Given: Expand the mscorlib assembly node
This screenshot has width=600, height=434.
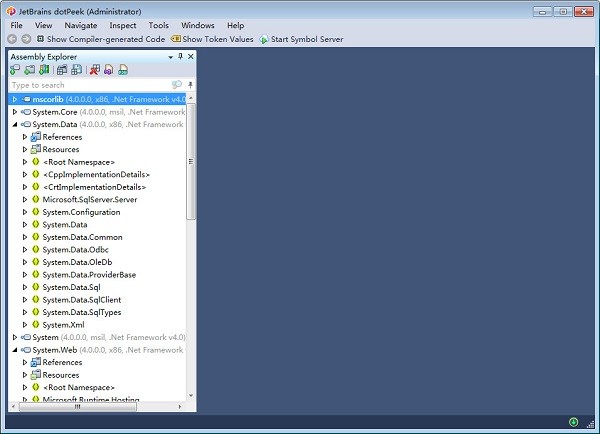Looking at the screenshot, I should tap(15, 99).
